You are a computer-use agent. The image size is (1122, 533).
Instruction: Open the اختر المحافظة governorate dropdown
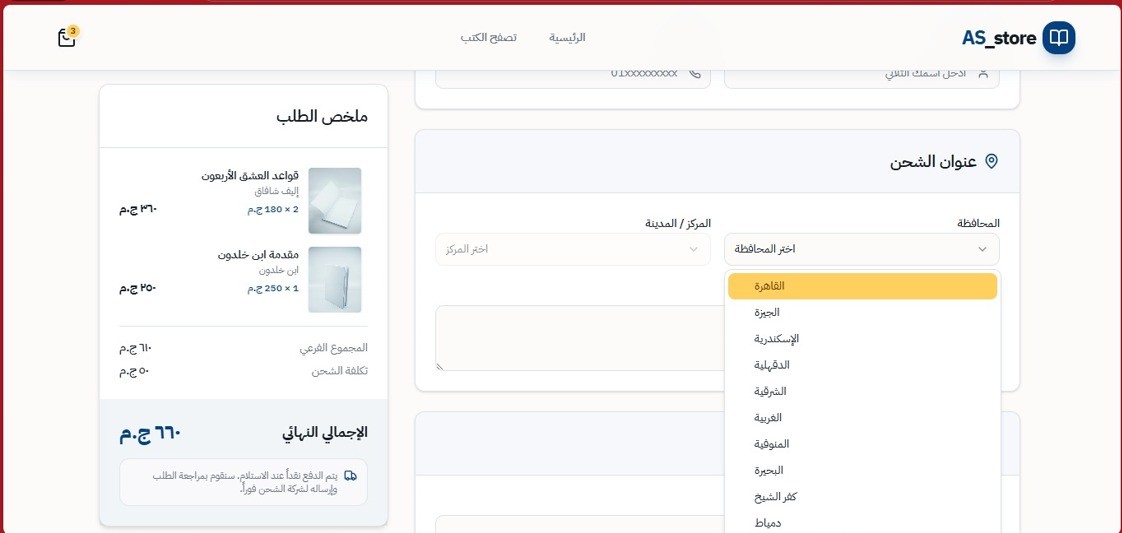tap(862, 249)
